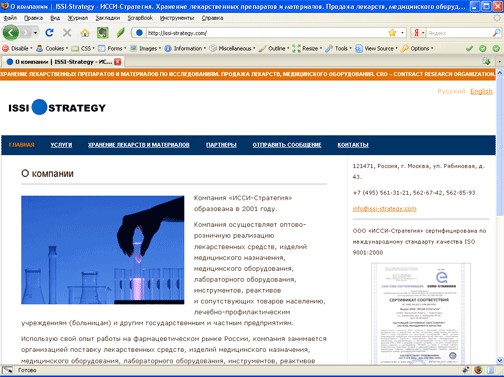Click the page icon at the status bar's right end

(491, 370)
